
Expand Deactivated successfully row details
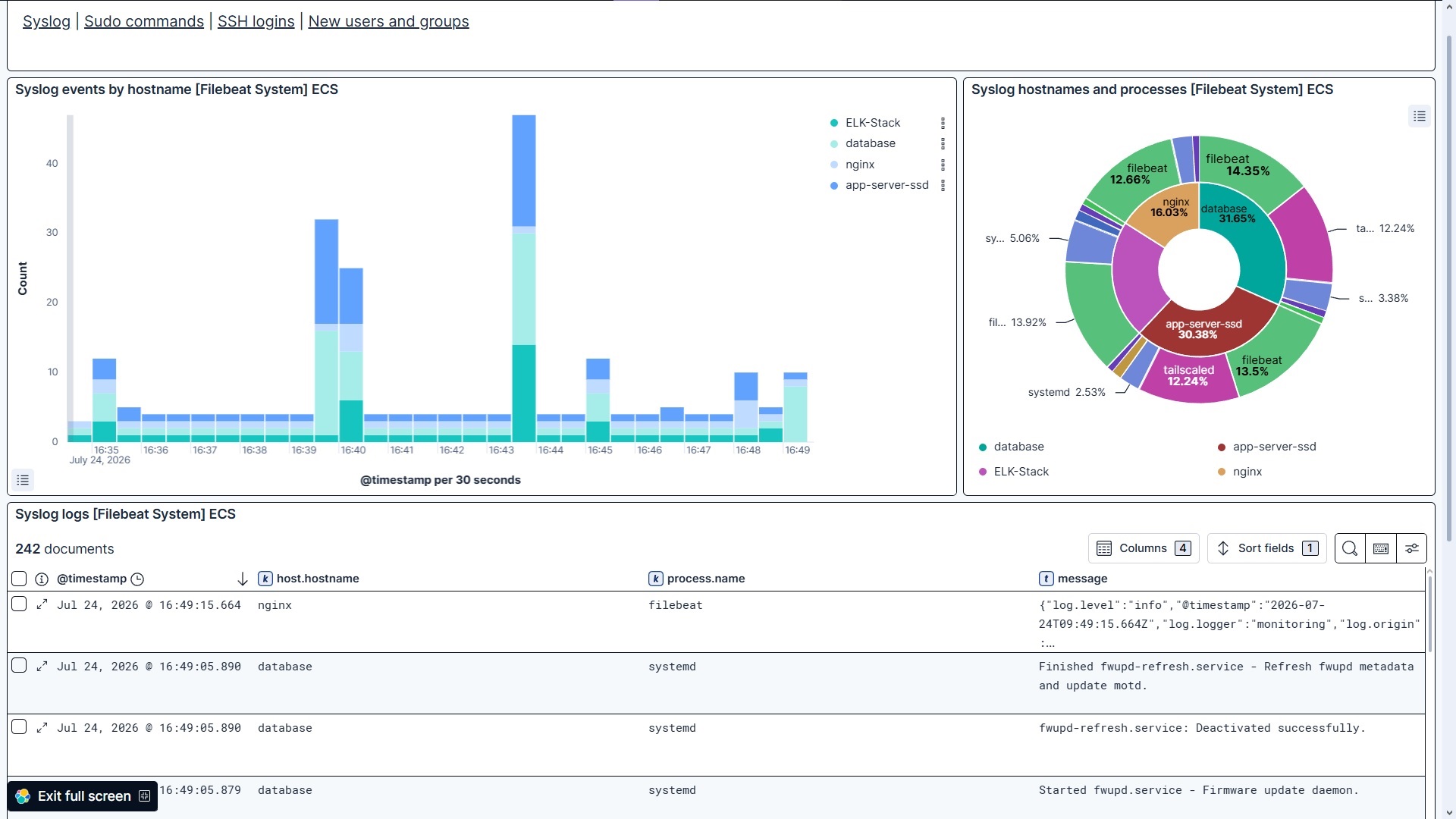(x=42, y=727)
